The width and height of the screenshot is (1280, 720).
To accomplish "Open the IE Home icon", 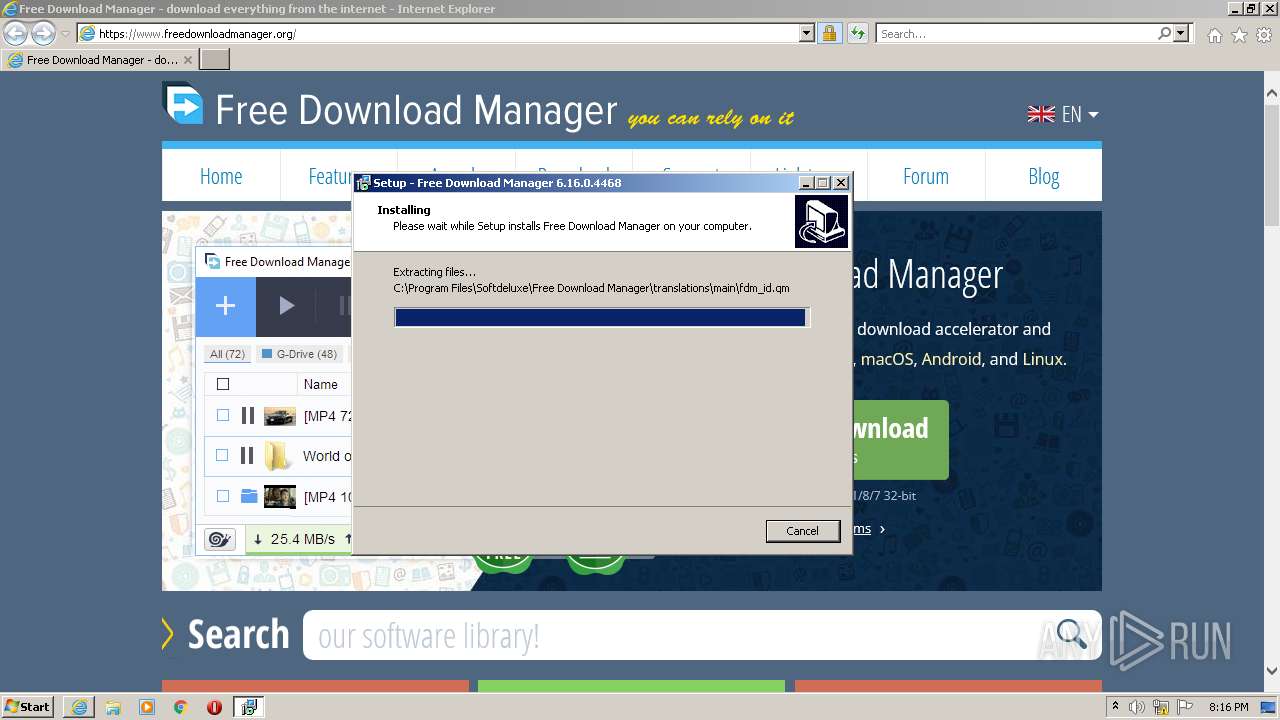I will (1214, 35).
